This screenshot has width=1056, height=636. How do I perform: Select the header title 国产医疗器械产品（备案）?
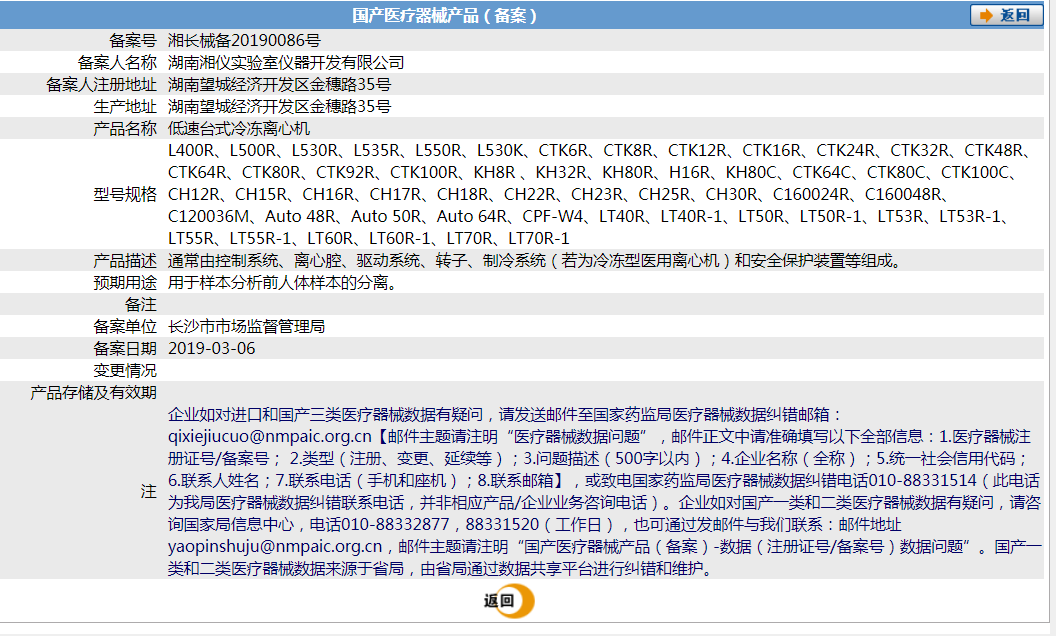pyautogui.click(x=444, y=15)
